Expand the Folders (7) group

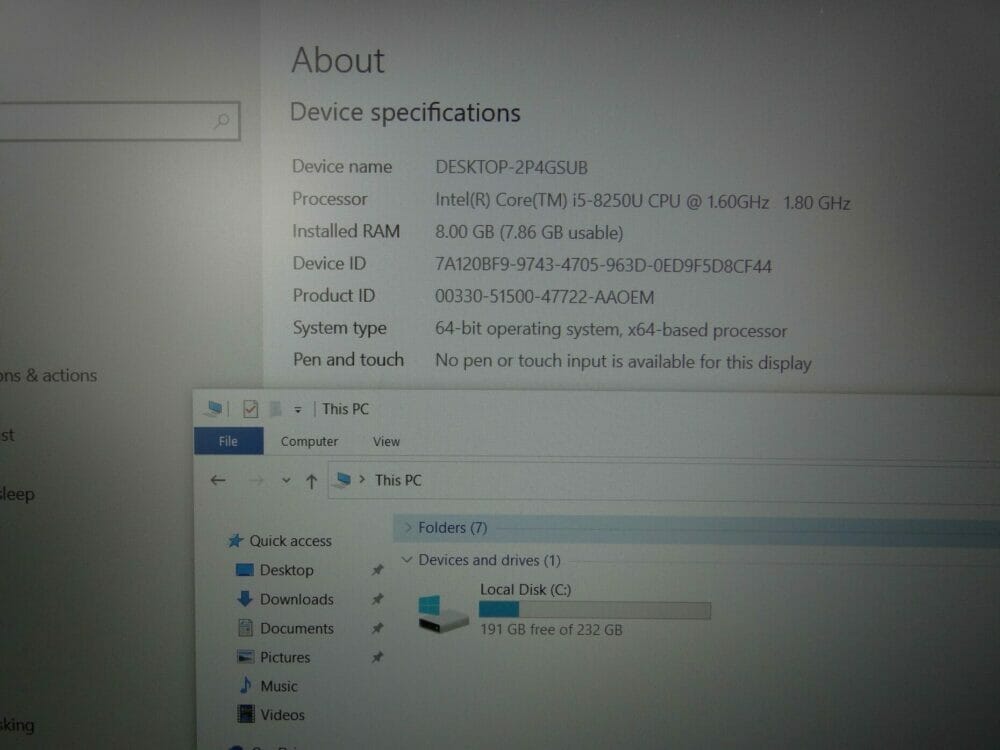408,527
